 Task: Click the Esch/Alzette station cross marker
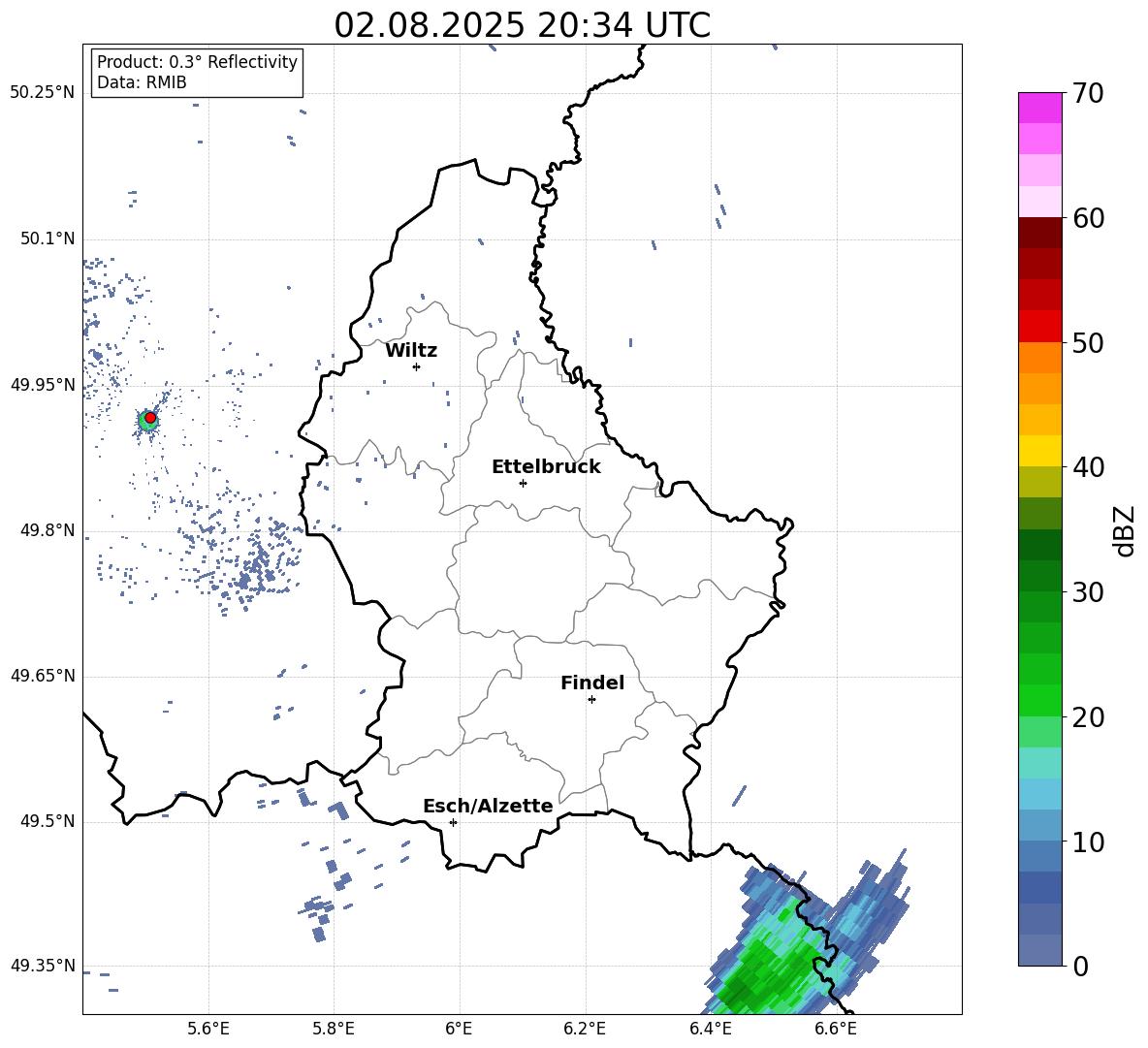(x=453, y=822)
